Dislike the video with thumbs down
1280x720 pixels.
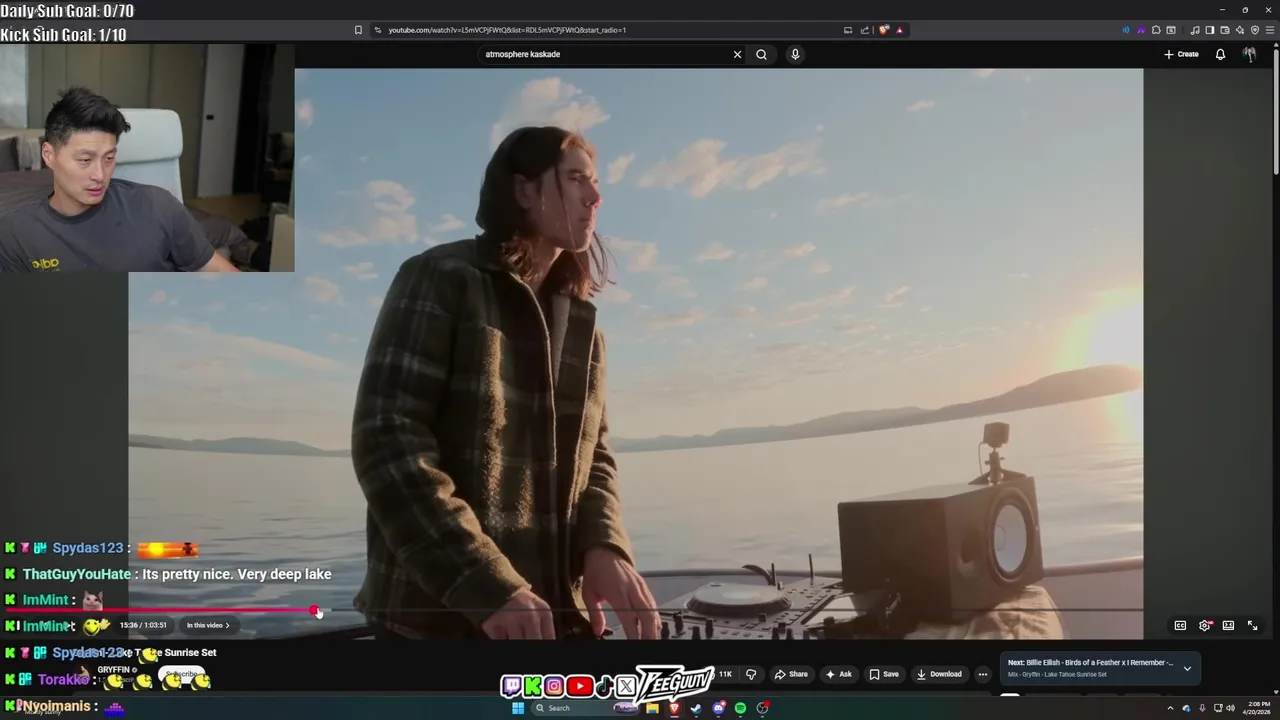coord(751,674)
